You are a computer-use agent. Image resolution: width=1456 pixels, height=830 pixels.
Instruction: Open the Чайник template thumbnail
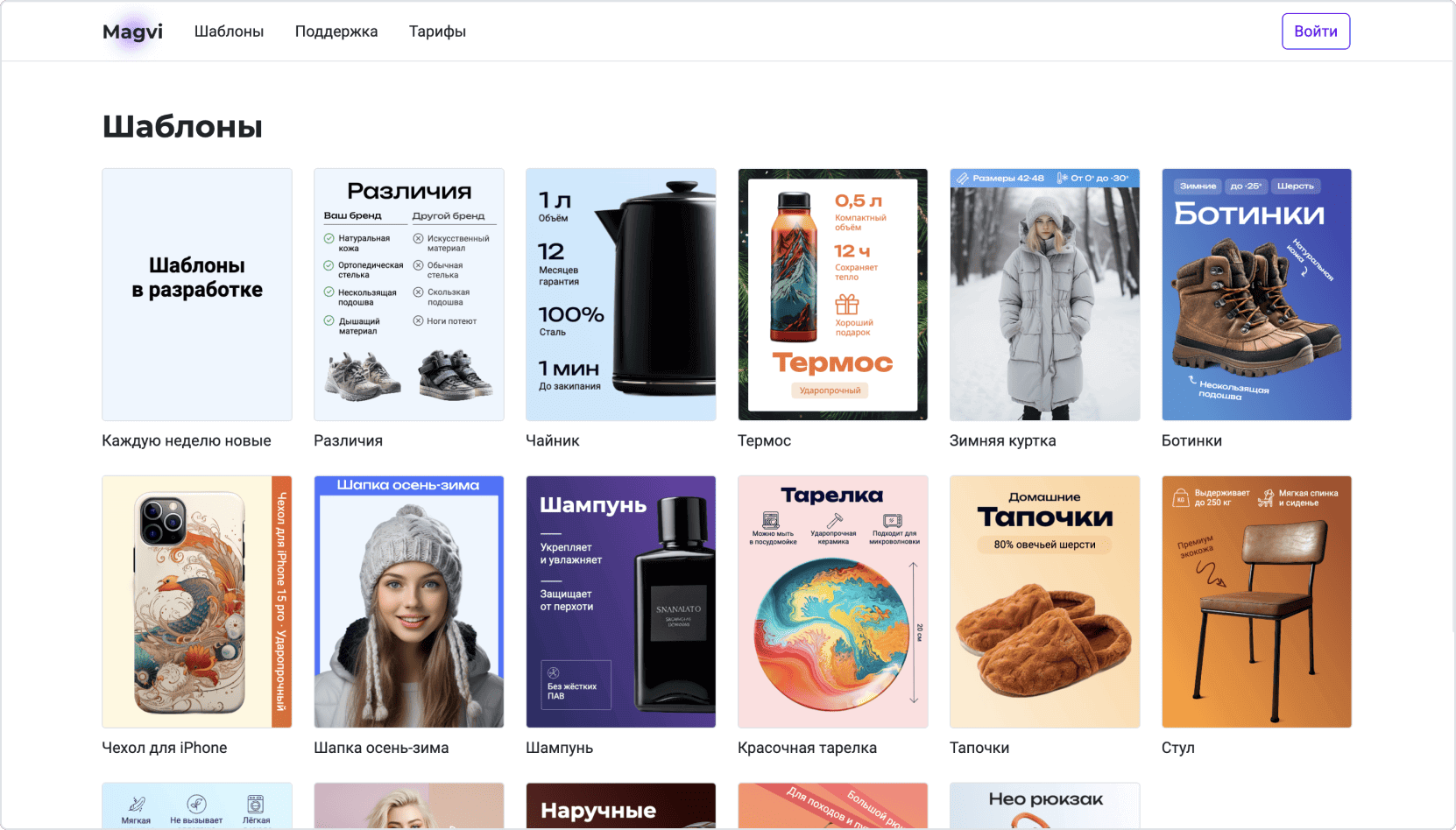pos(621,295)
